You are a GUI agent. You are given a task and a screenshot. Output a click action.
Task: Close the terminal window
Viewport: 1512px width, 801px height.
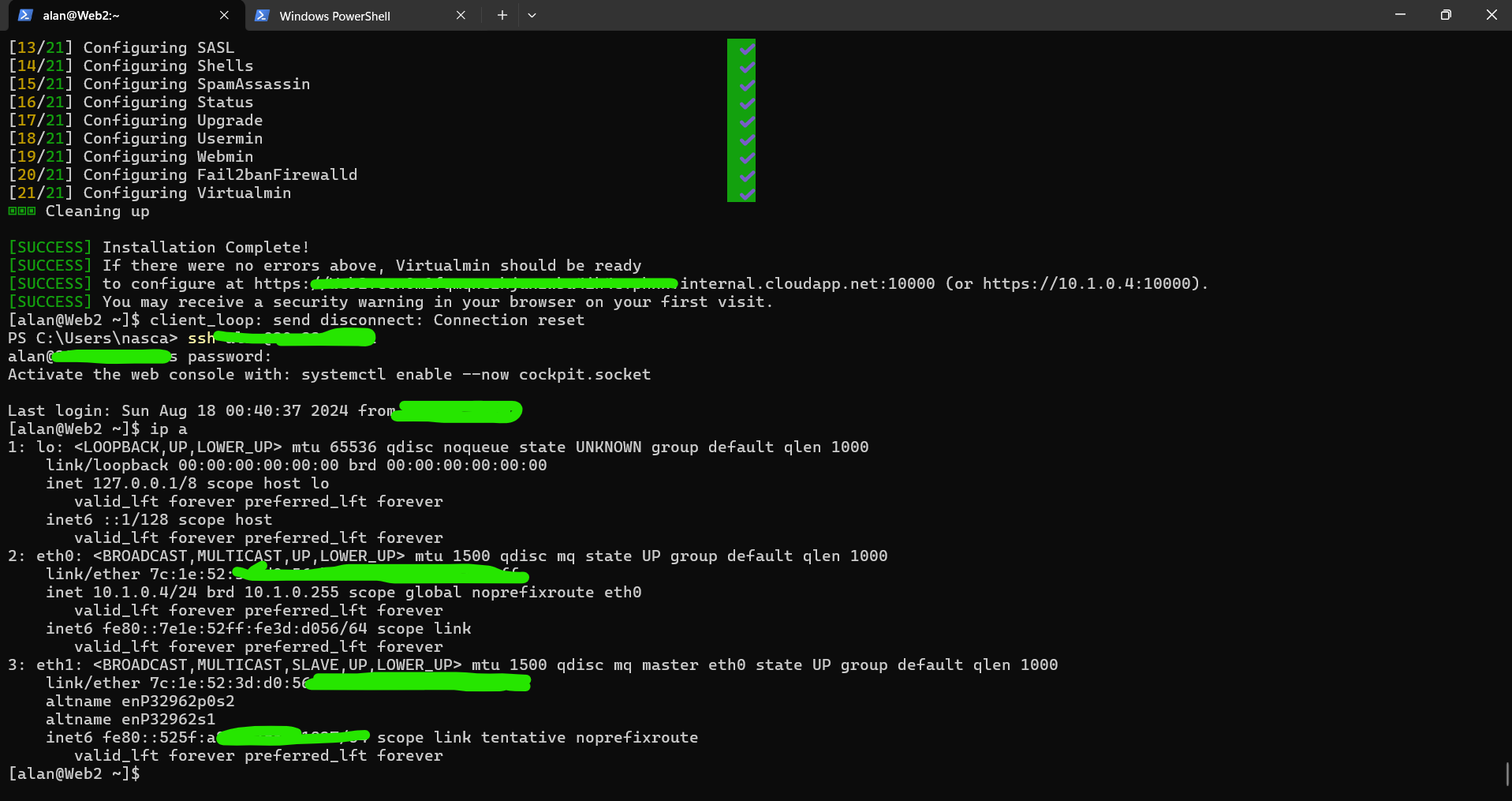pyautogui.click(x=1491, y=15)
